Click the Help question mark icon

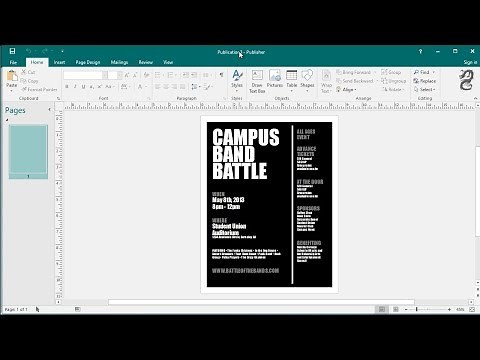[x=420, y=51]
